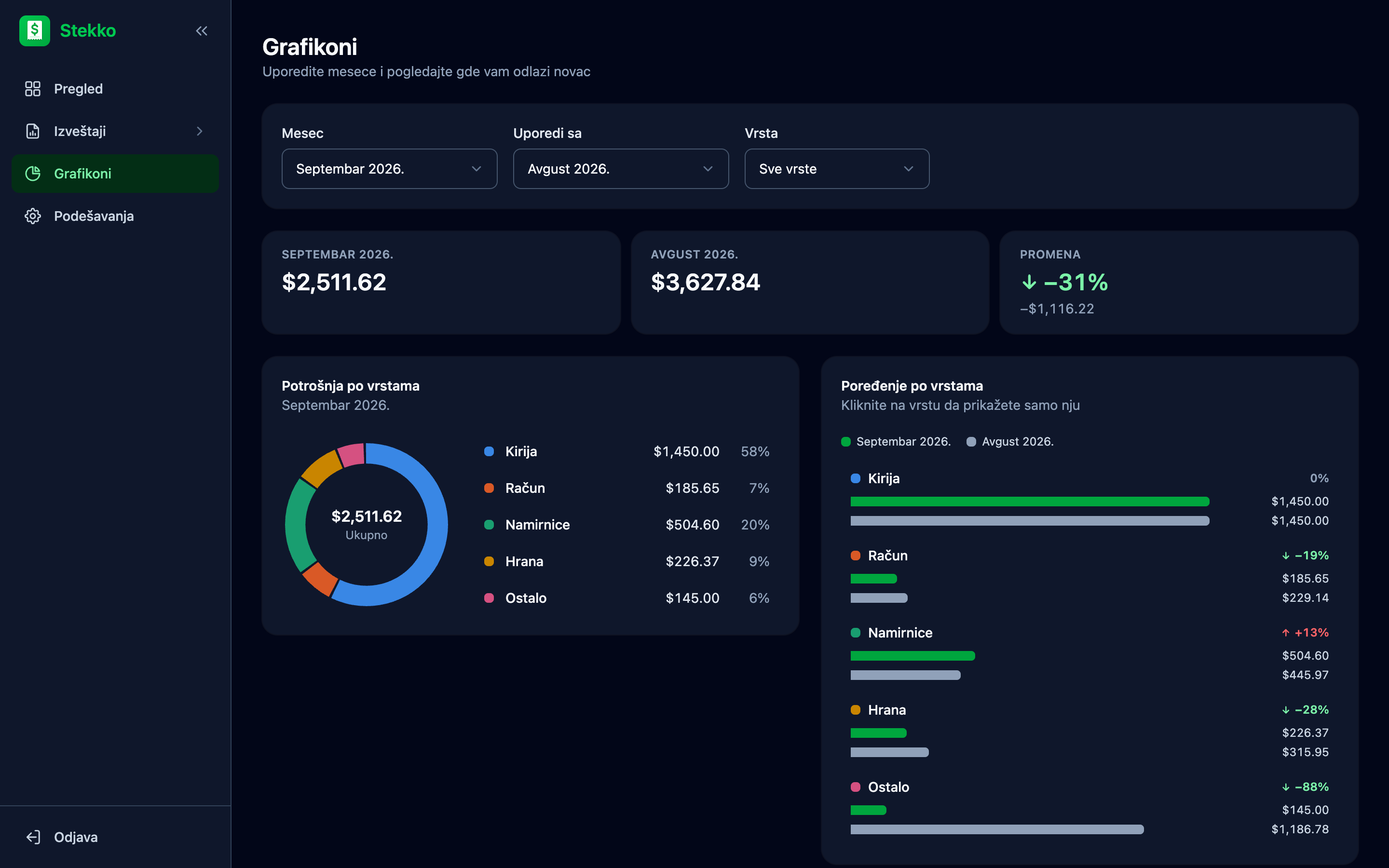Toggle Avgust 2026. series in comparison legend
1389x868 pixels.
point(1009,441)
